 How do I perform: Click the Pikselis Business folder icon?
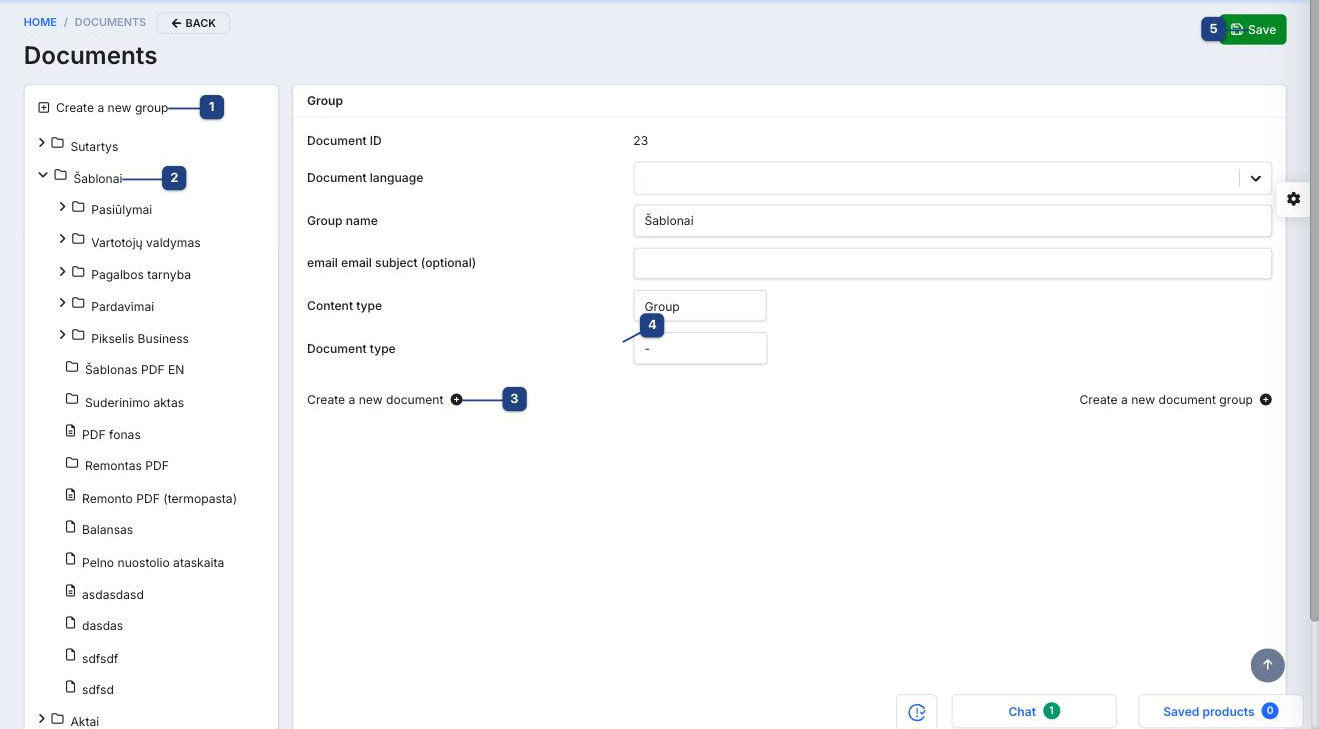point(78,335)
